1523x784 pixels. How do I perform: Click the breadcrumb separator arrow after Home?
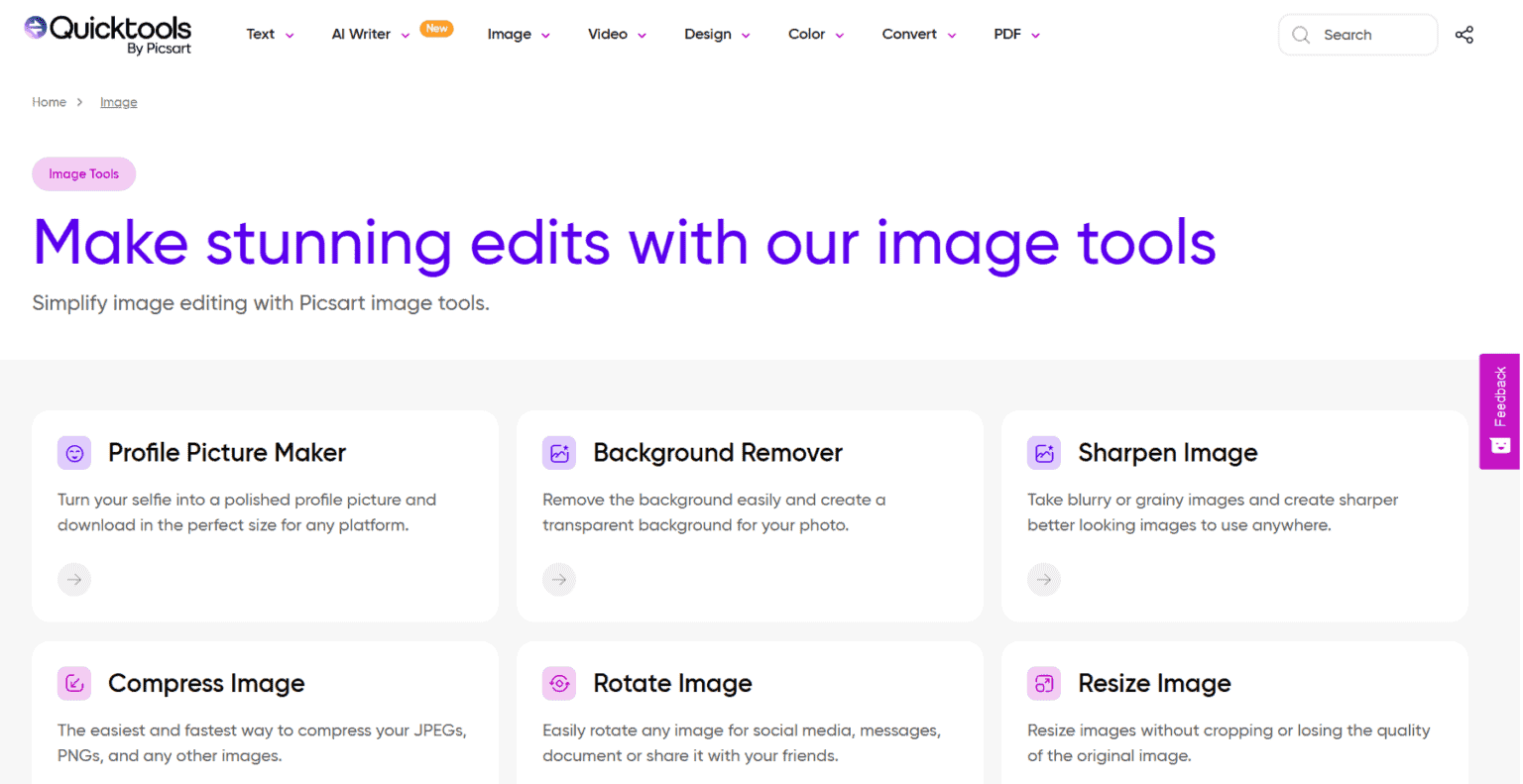79,102
